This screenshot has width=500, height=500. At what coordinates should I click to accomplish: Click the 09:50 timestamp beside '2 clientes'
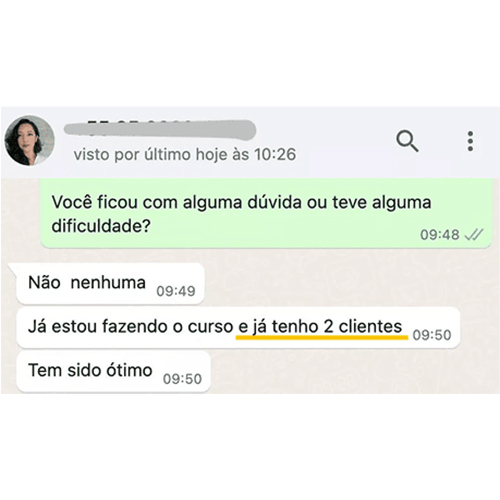pos(432,335)
